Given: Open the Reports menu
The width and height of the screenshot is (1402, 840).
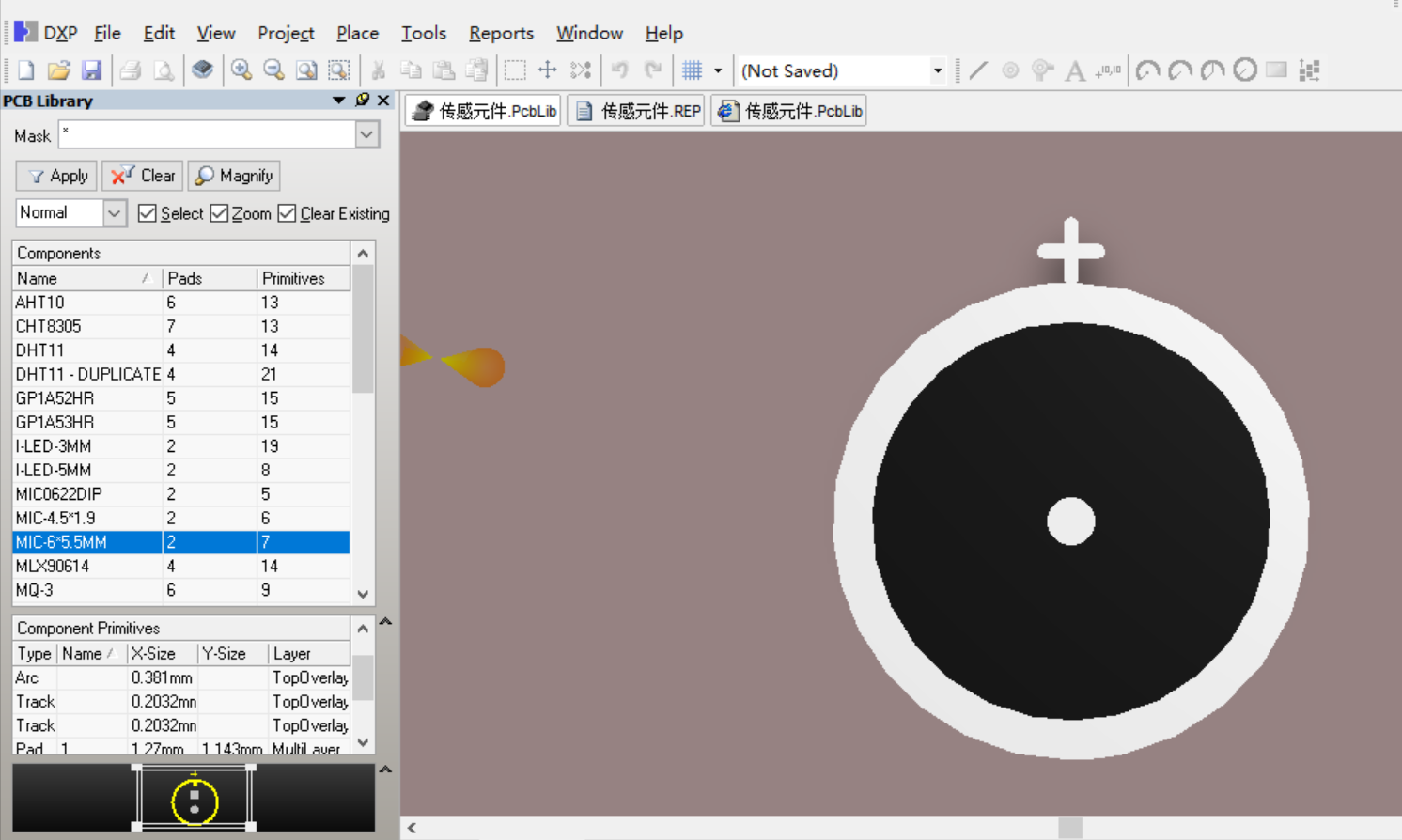Looking at the screenshot, I should [501, 33].
